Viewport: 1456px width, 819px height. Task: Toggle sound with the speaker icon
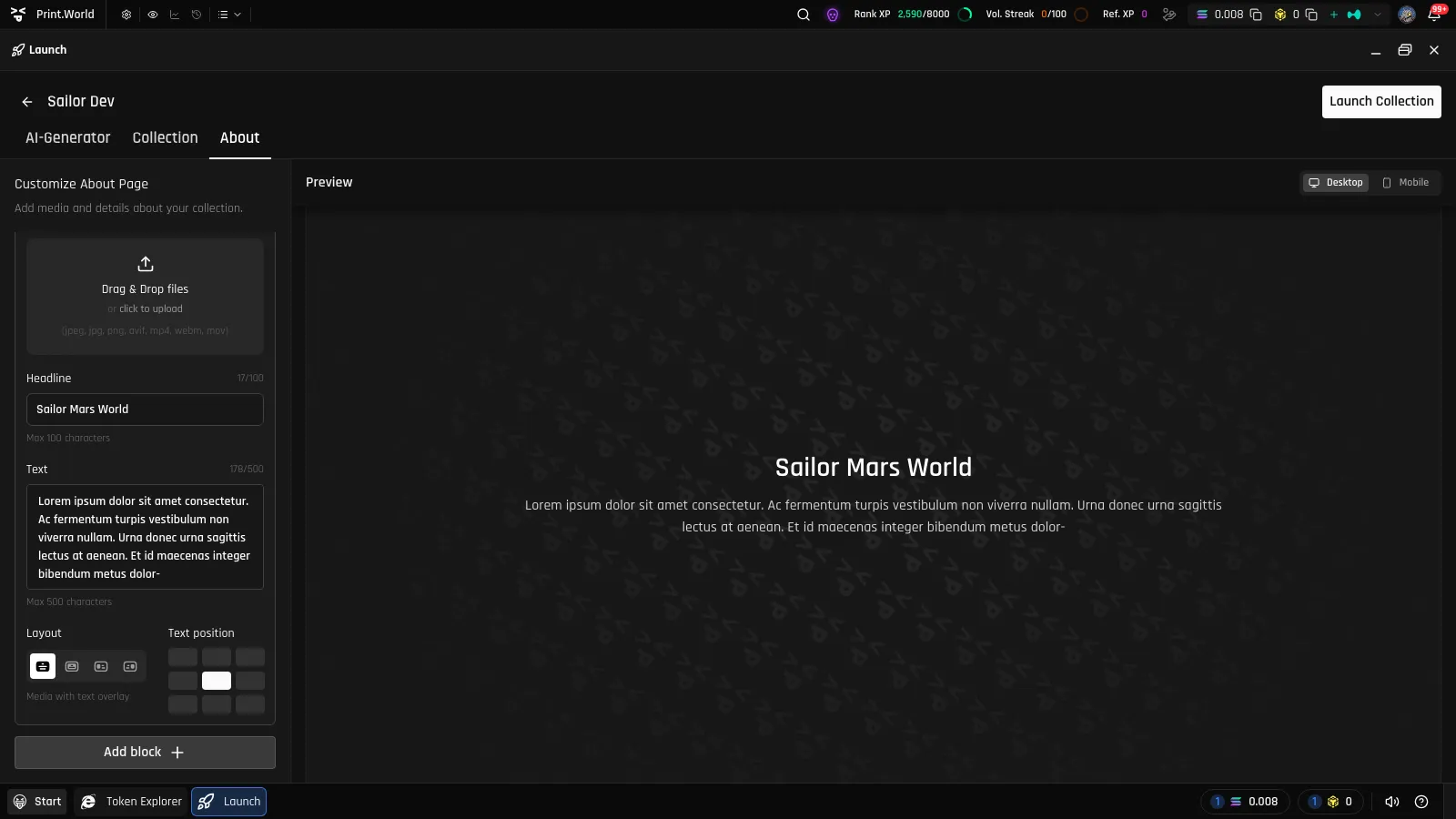coord(1392,802)
